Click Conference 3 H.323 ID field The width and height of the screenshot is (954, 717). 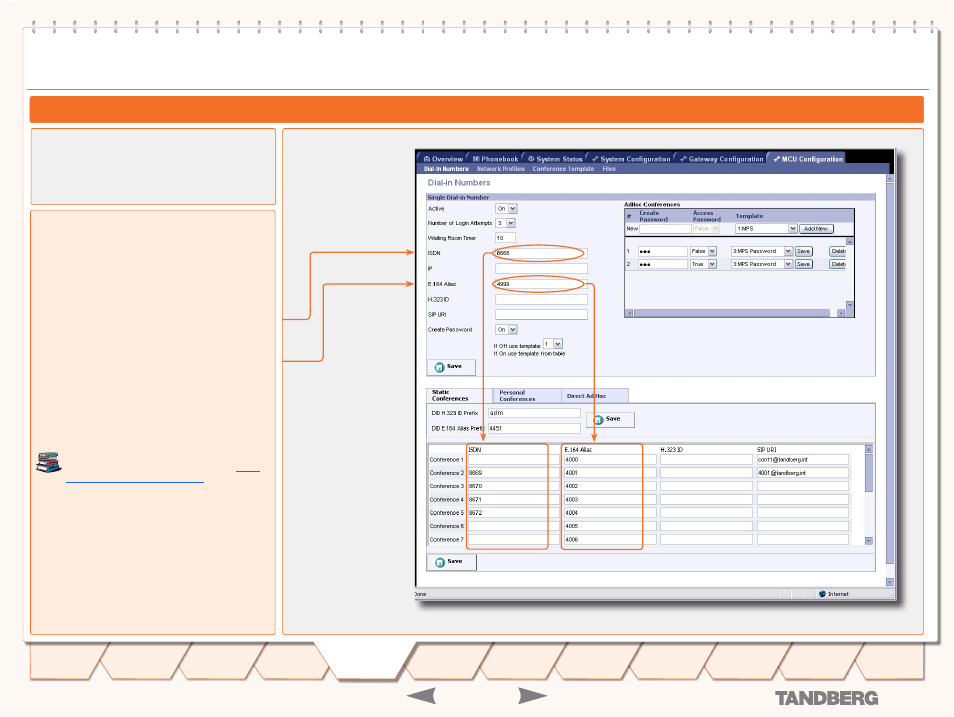[x=706, y=486]
